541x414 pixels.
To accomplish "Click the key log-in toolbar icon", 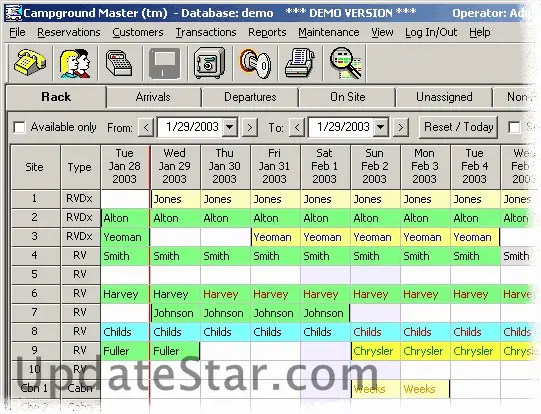I will tap(255, 63).
